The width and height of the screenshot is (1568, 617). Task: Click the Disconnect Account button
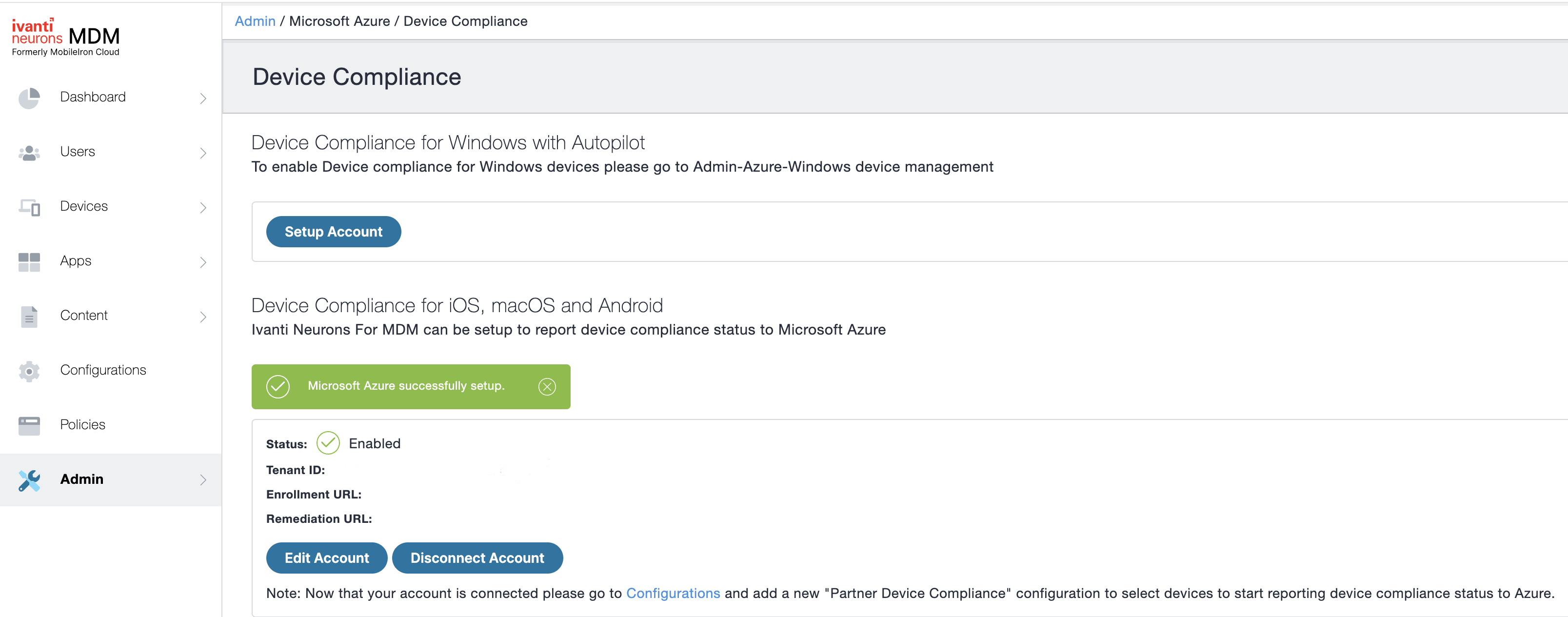coord(477,558)
